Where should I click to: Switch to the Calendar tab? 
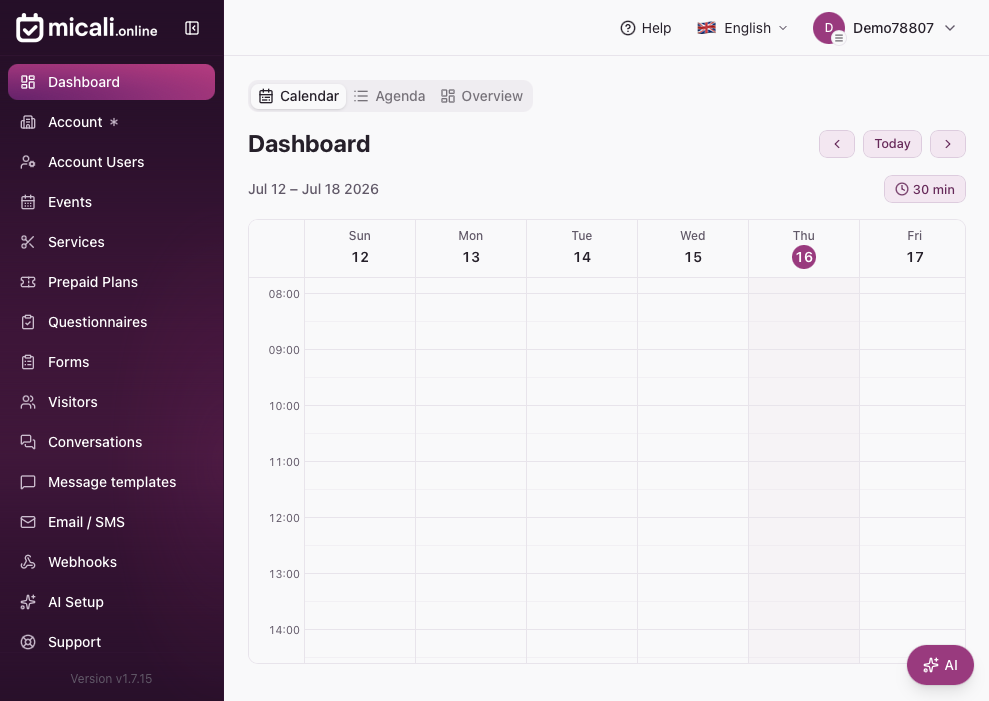[299, 96]
